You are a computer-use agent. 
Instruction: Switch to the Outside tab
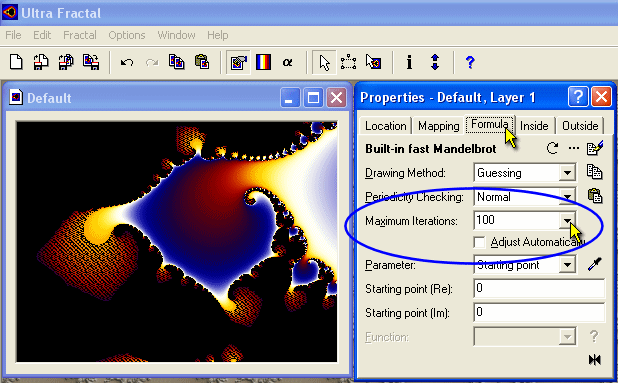coord(580,126)
